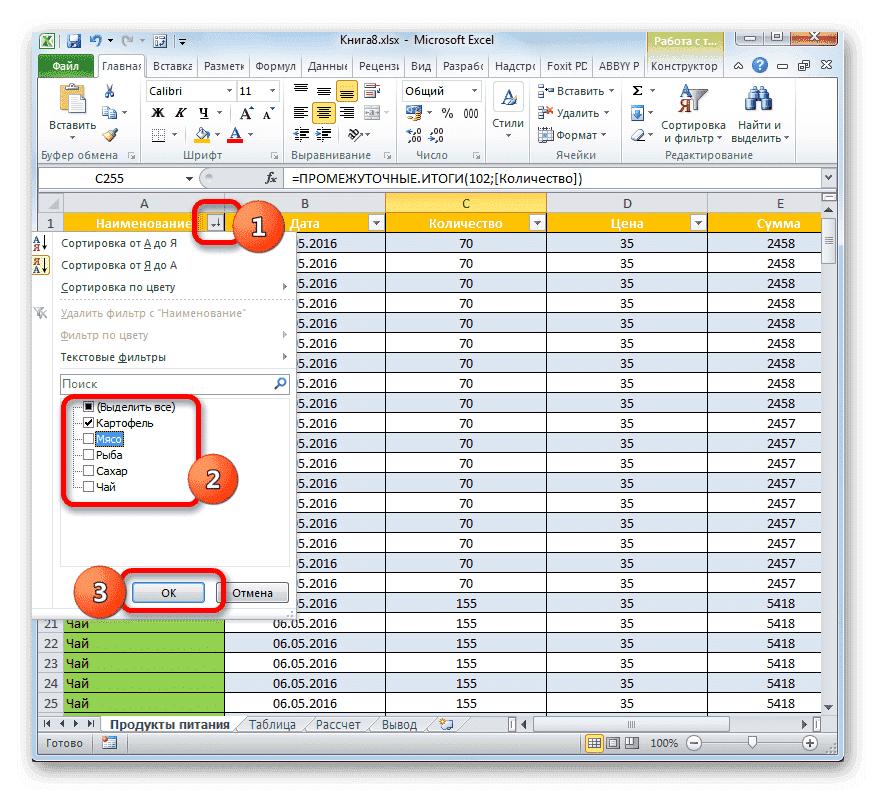Open the font size dropdown
This screenshot has height=794, width=876.
[x=270, y=90]
